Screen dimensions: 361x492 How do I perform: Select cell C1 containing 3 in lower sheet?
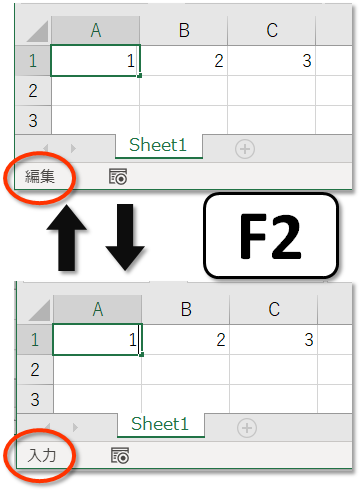pos(274,340)
